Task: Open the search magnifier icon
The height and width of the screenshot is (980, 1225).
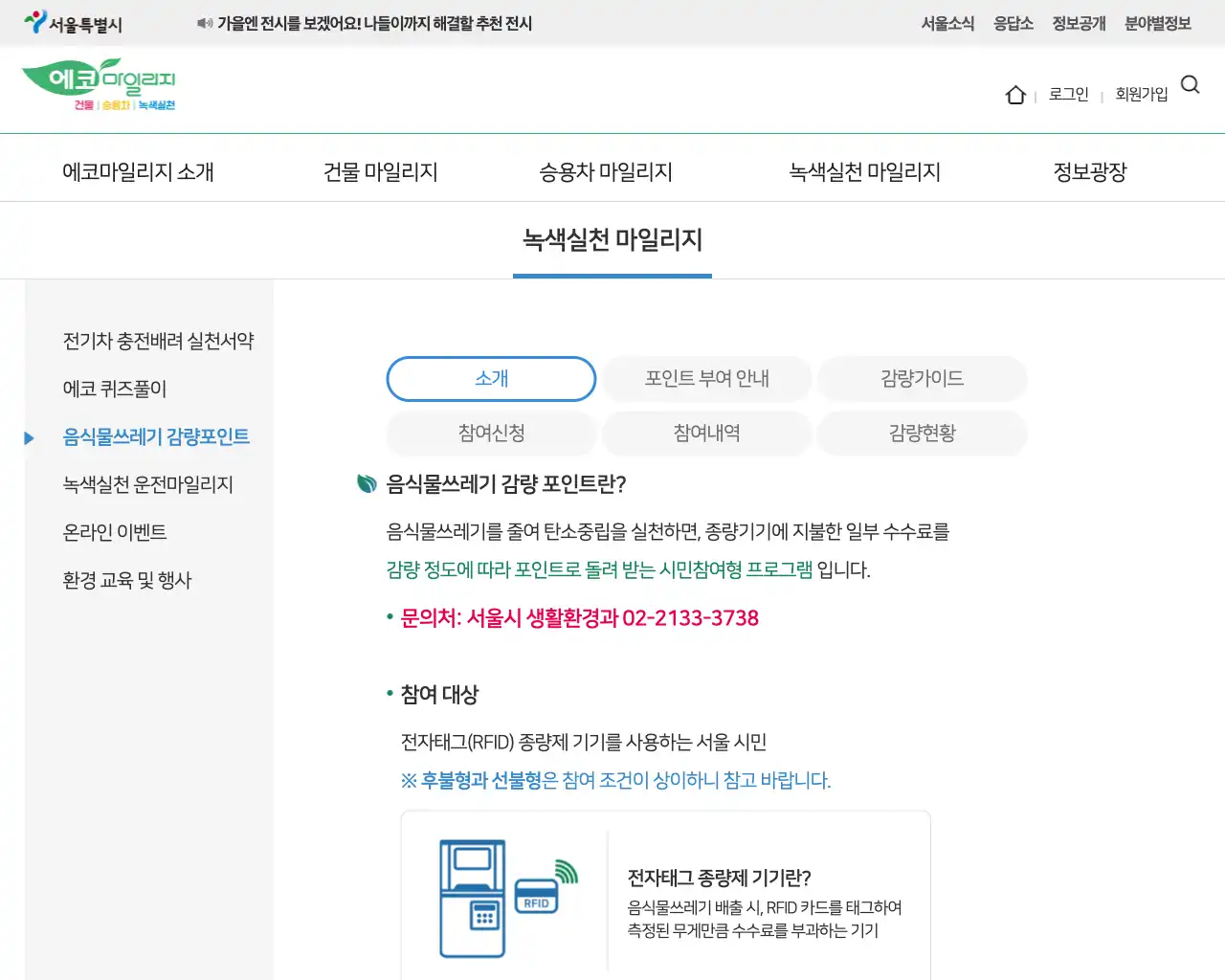Action: pos(1191,85)
